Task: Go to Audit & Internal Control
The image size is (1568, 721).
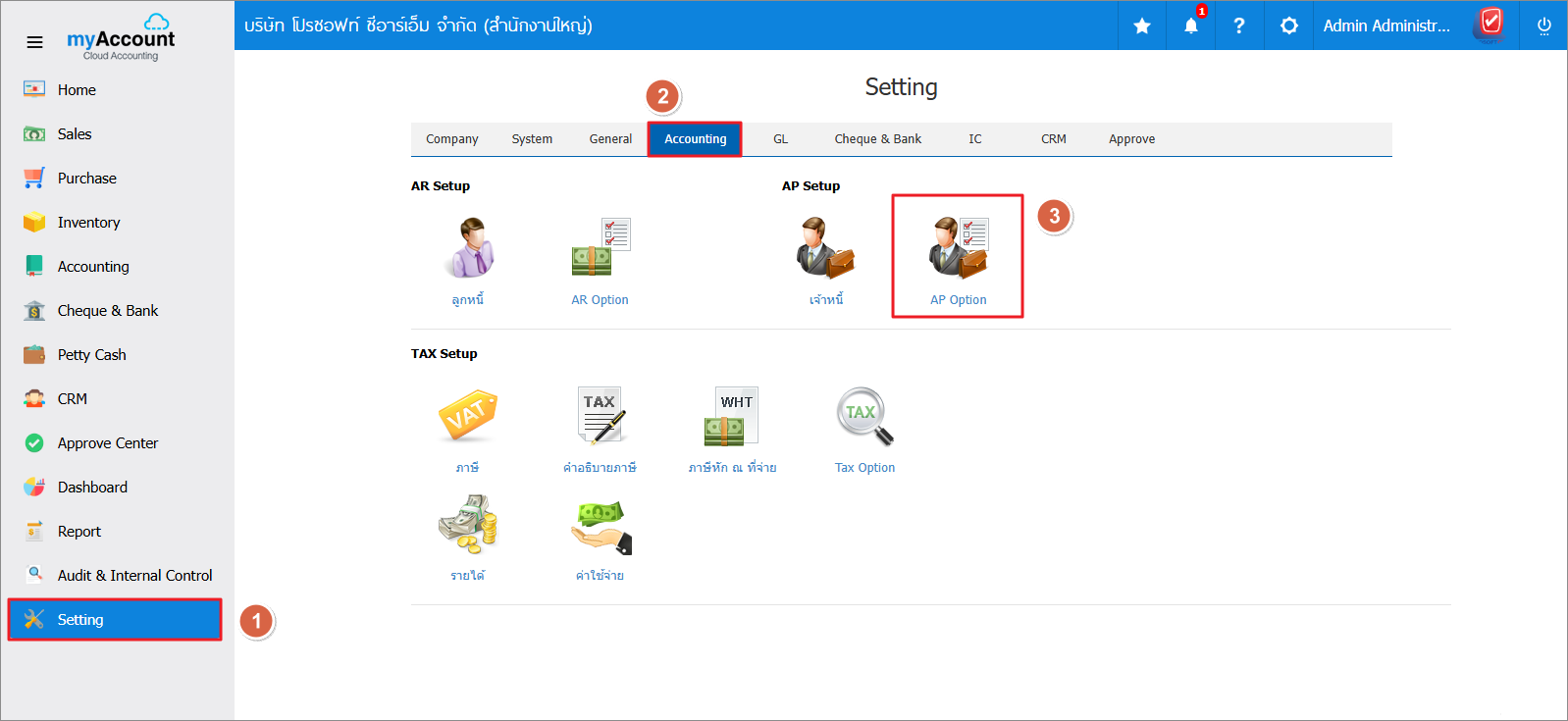Action: tap(134, 576)
